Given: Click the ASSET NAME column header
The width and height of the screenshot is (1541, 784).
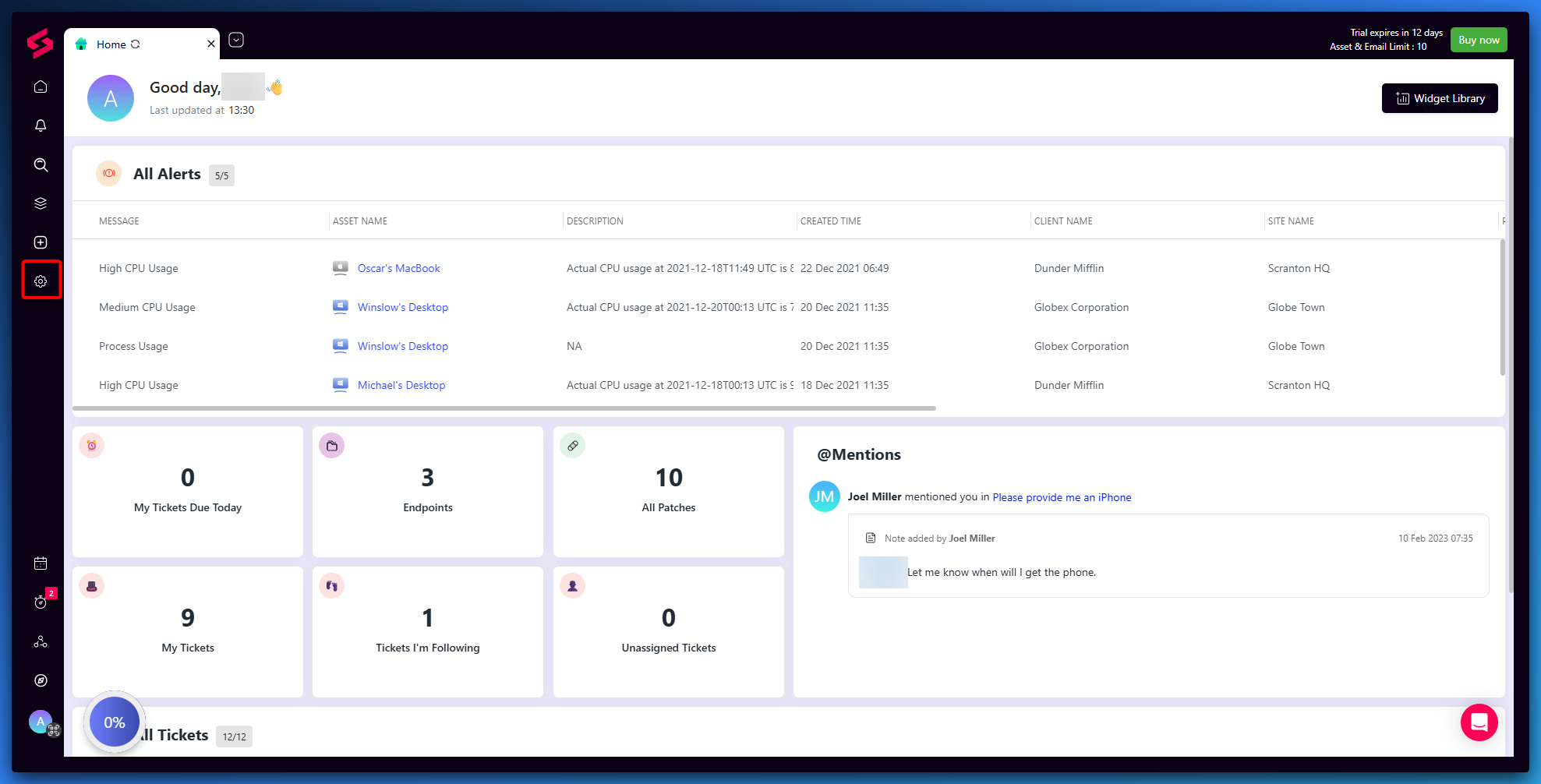Looking at the screenshot, I should pyautogui.click(x=360, y=221).
